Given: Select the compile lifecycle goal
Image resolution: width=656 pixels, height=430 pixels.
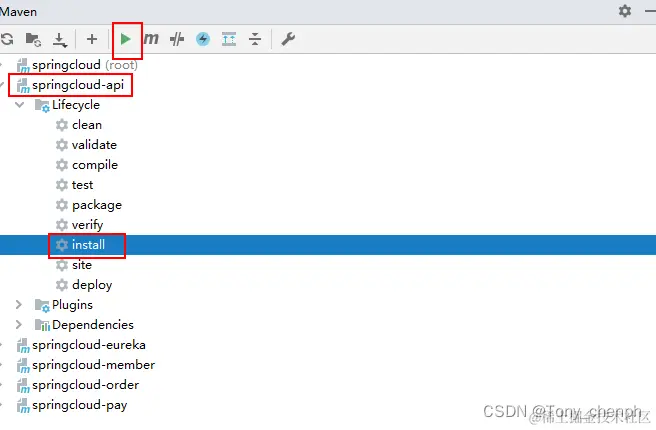Looking at the screenshot, I should pyautogui.click(x=95, y=165).
